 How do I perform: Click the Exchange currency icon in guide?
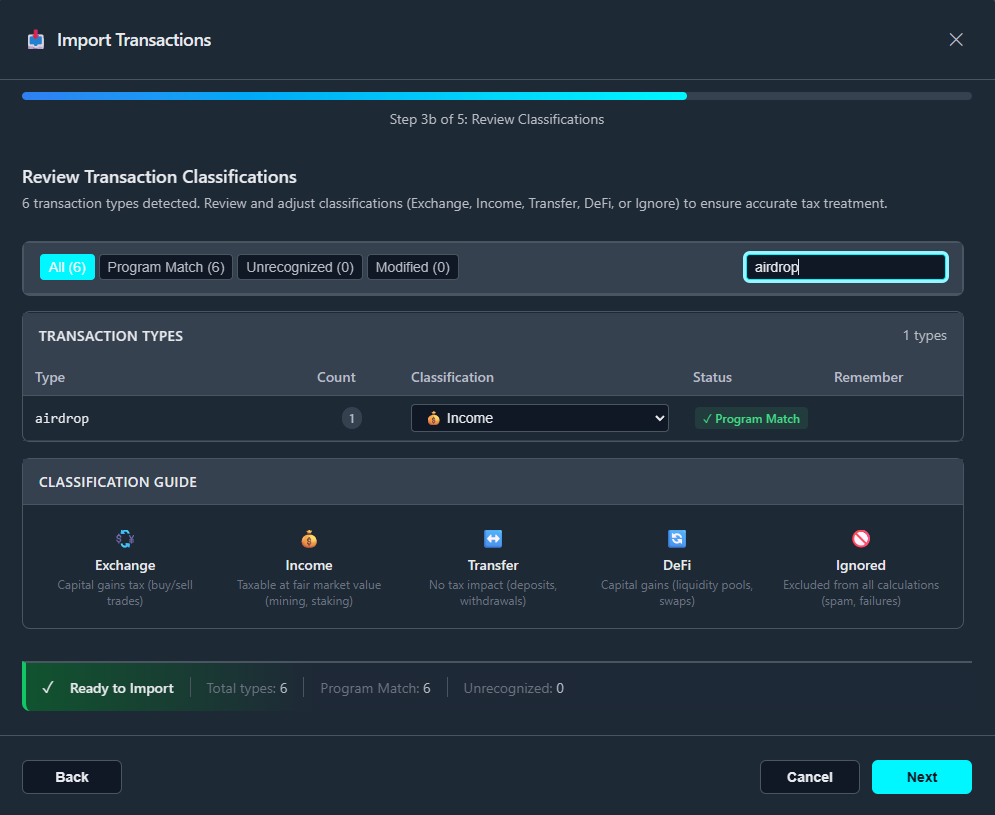click(125, 539)
